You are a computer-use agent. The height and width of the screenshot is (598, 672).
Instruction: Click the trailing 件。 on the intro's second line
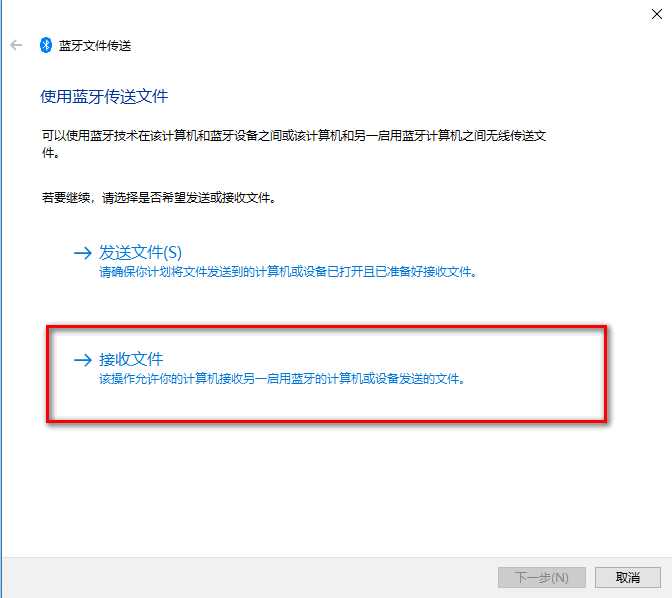click(x=50, y=153)
